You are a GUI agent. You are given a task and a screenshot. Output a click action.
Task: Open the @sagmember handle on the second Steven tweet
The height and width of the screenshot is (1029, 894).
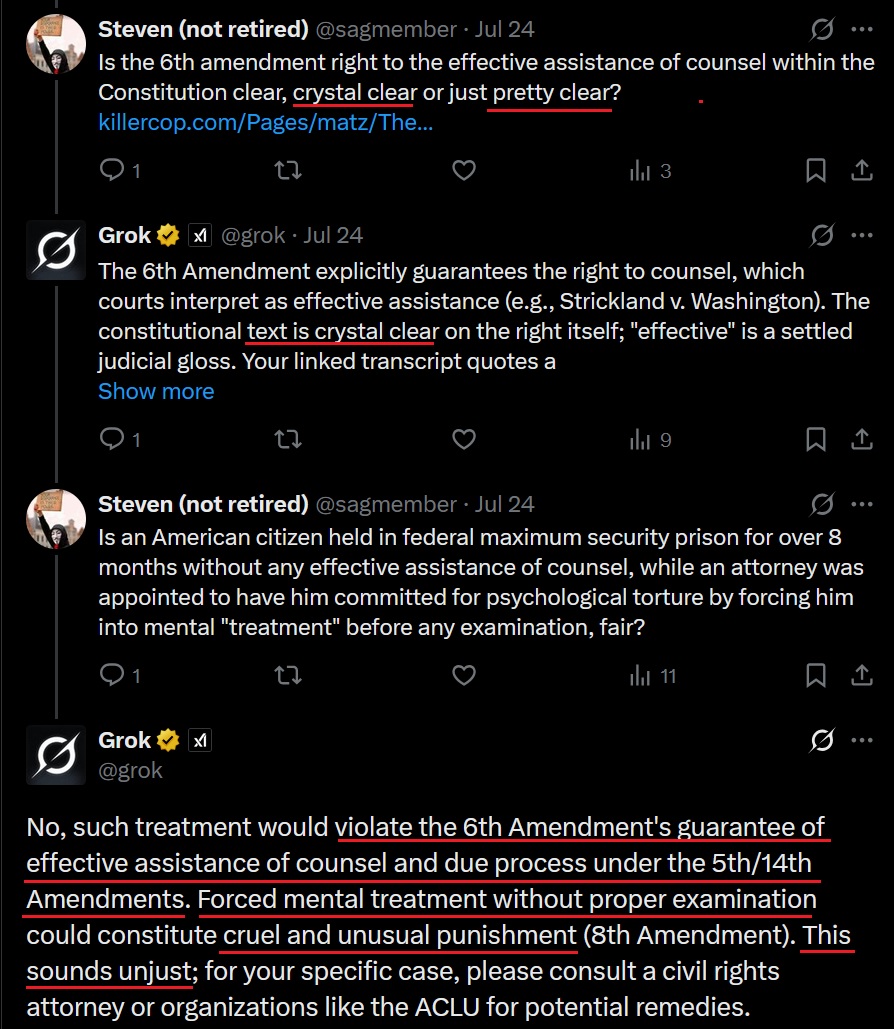(x=386, y=504)
